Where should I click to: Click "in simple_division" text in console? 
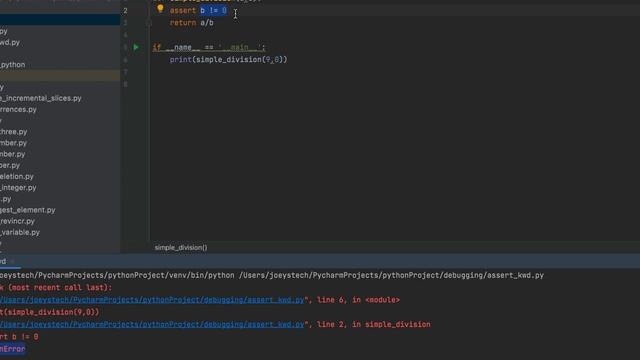(391, 324)
